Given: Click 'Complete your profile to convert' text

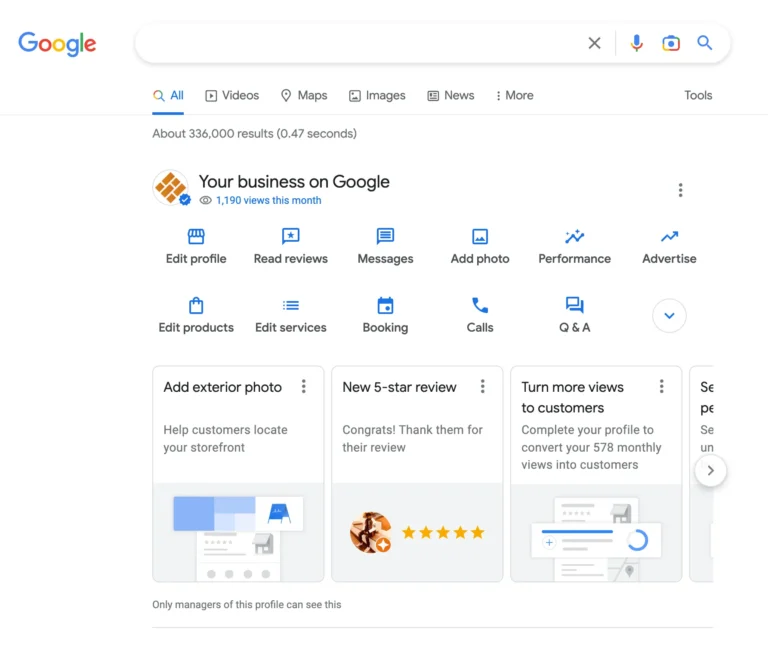Looking at the screenshot, I should click(591, 447).
